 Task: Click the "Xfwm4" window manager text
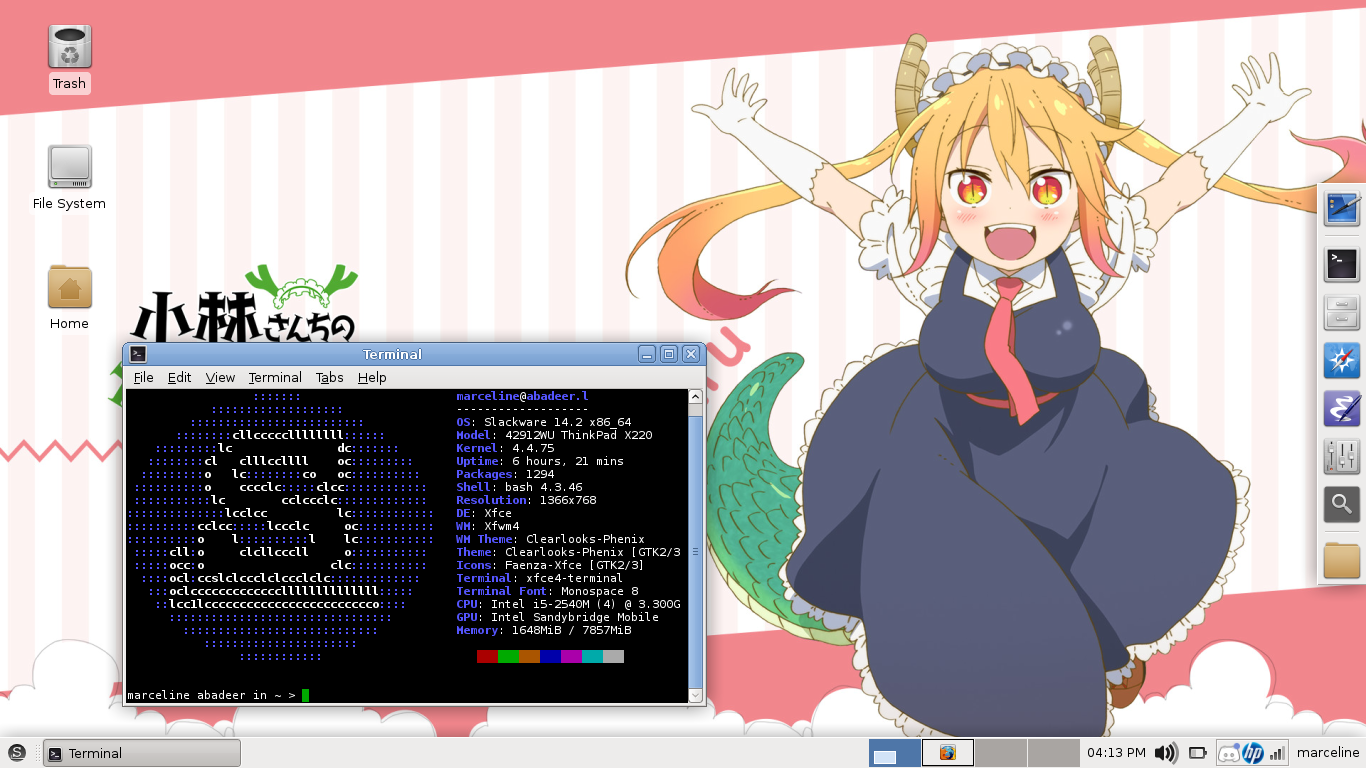[x=502, y=526]
